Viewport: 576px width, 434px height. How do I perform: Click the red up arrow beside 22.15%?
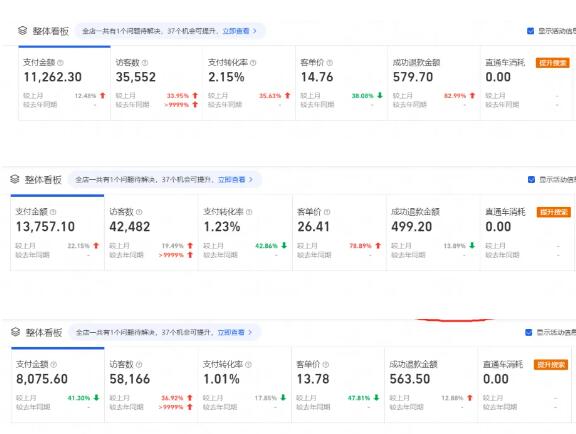pos(96,245)
